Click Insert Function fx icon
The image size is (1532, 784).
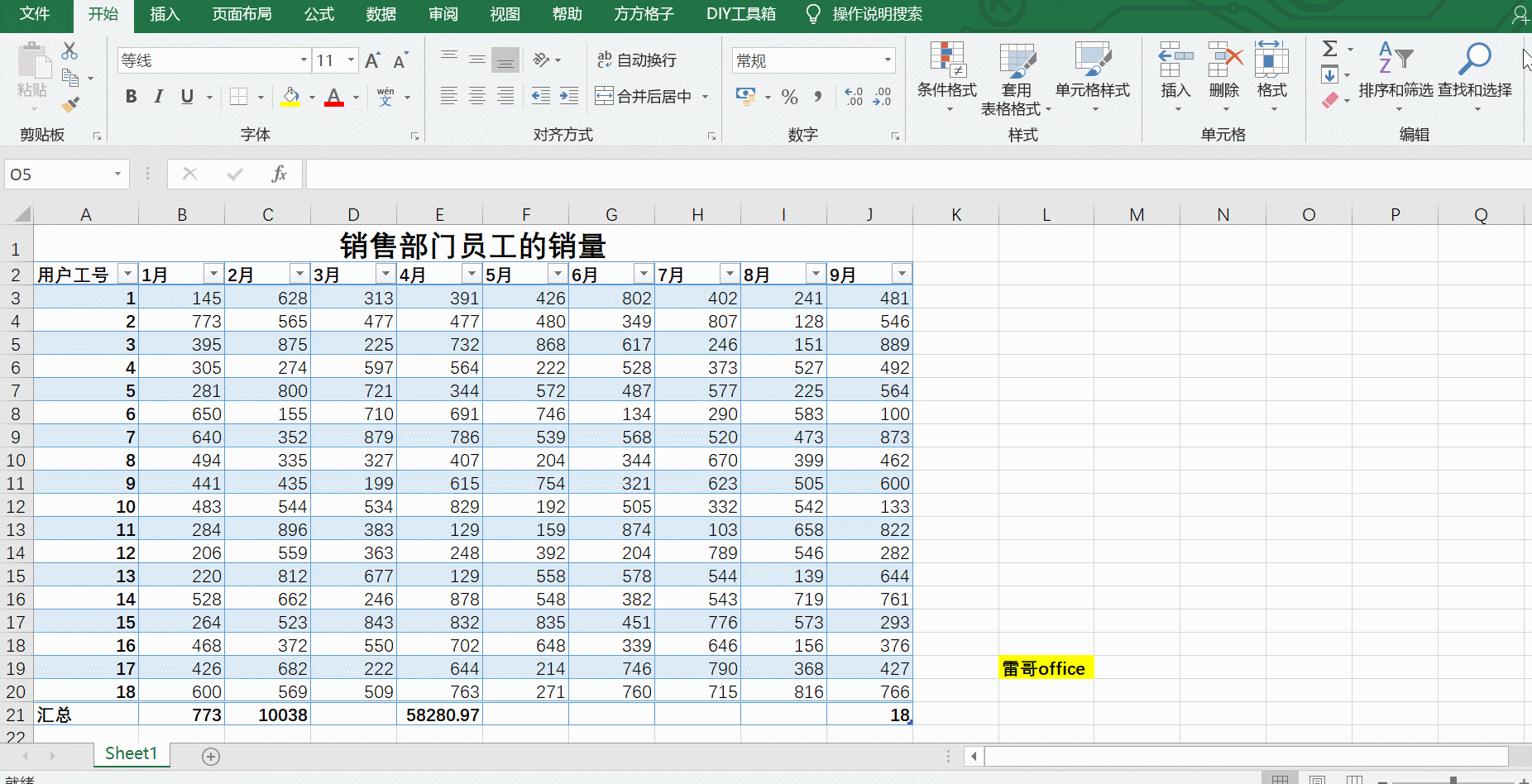(279, 174)
